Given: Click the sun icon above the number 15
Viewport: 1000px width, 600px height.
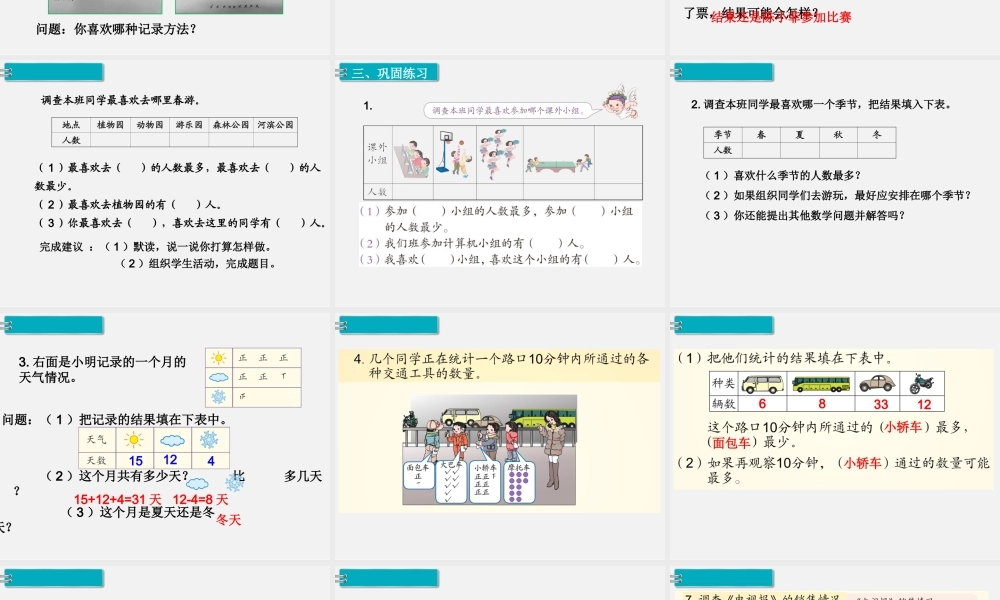Looking at the screenshot, I should coord(136,440).
